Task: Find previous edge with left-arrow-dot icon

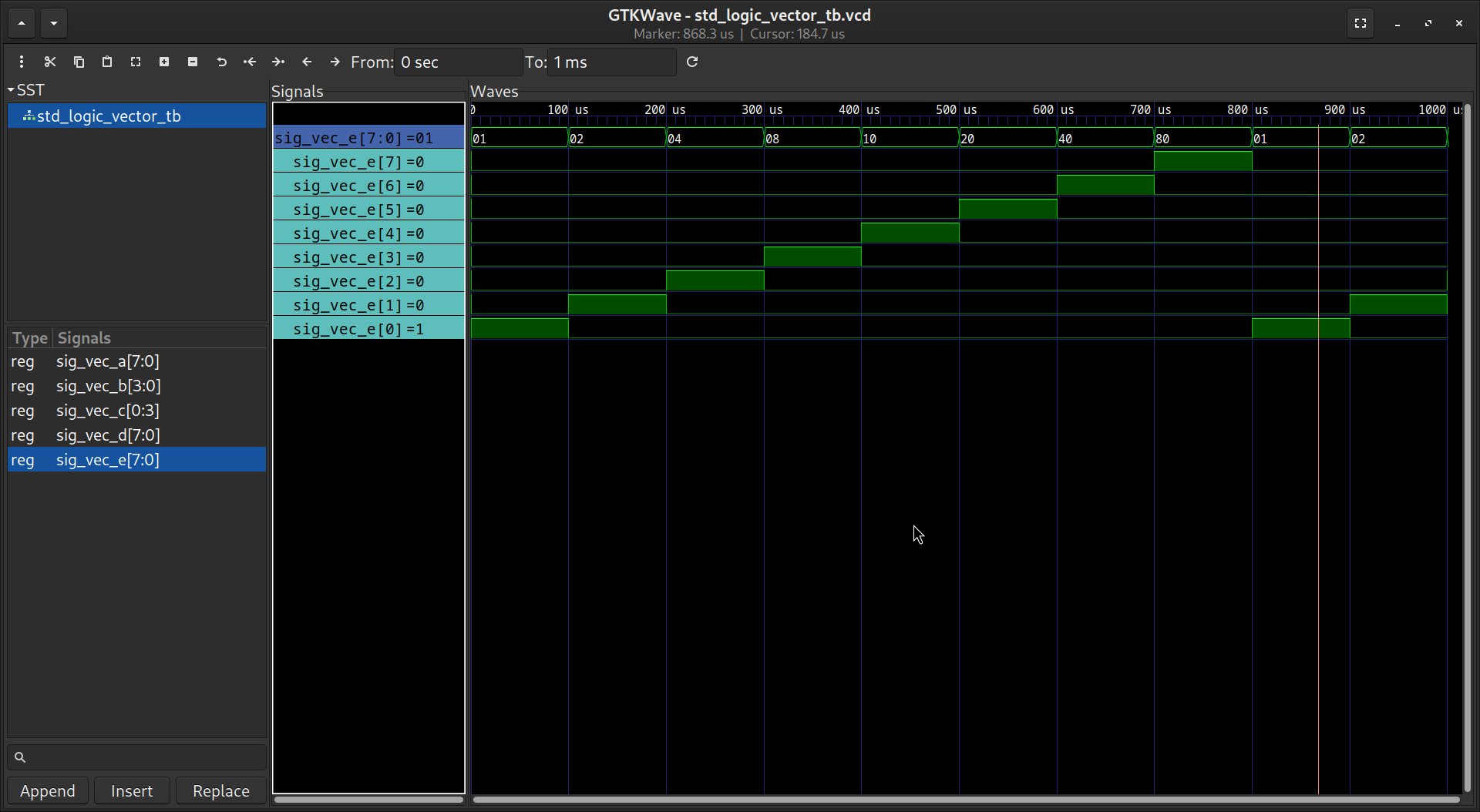Action: [x=250, y=62]
